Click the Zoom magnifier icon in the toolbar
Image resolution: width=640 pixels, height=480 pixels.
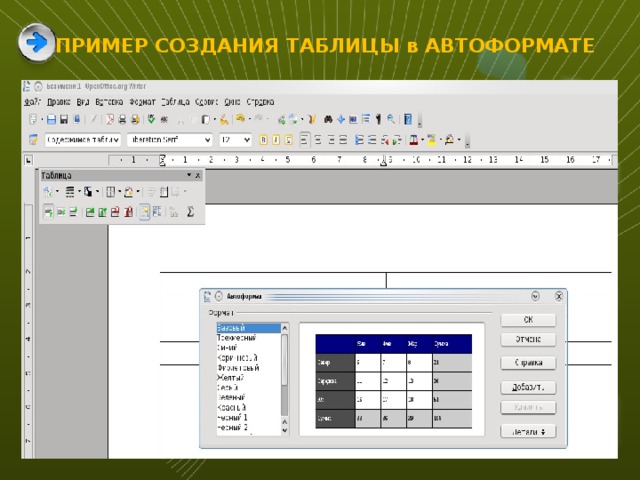pyautogui.click(x=391, y=119)
